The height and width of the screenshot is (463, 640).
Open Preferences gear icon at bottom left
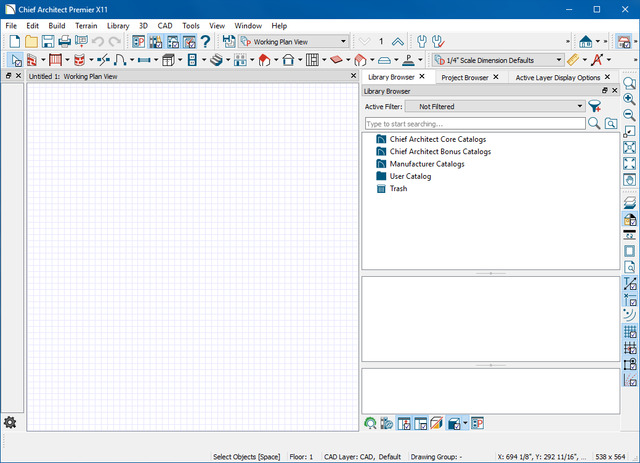[10, 422]
